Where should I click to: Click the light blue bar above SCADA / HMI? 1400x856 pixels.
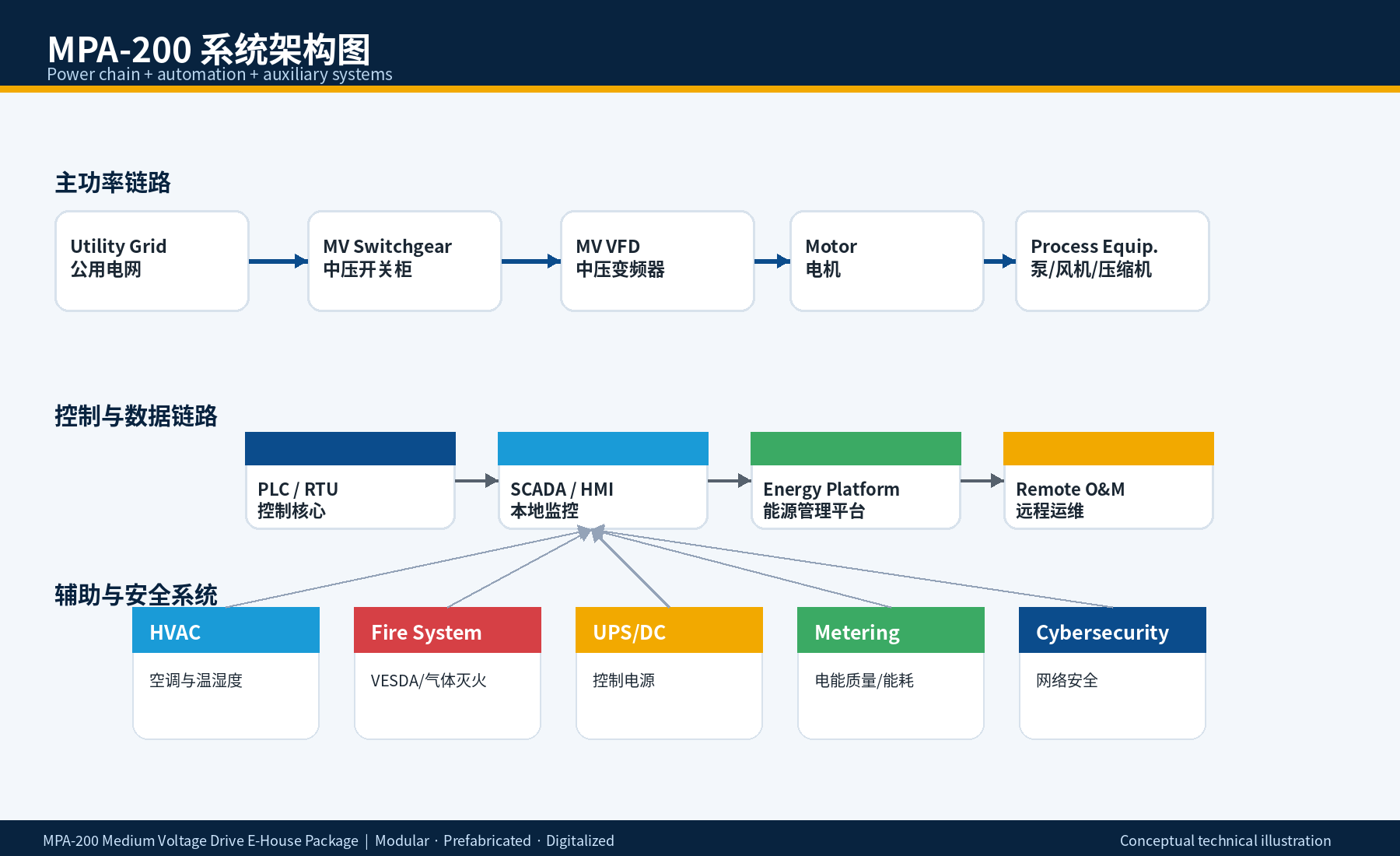tap(603, 448)
